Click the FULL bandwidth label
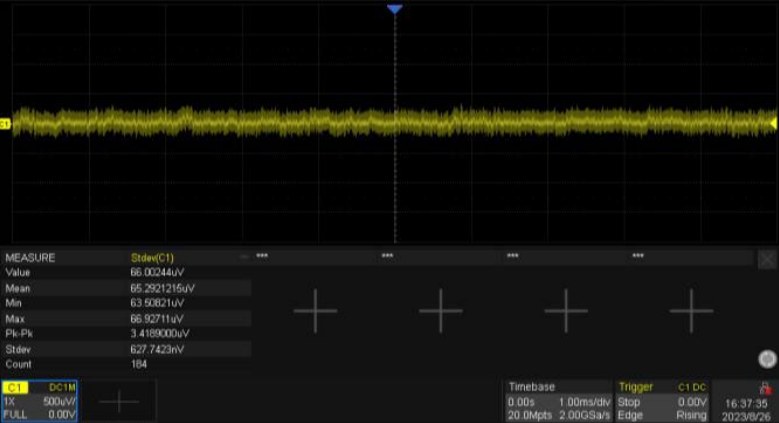The height and width of the screenshot is (423, 779). tap(15, 415)
